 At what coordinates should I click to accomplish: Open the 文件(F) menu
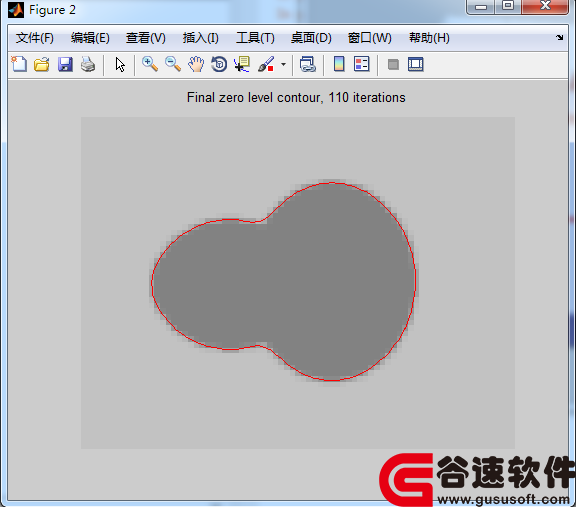tap(35, 37)
